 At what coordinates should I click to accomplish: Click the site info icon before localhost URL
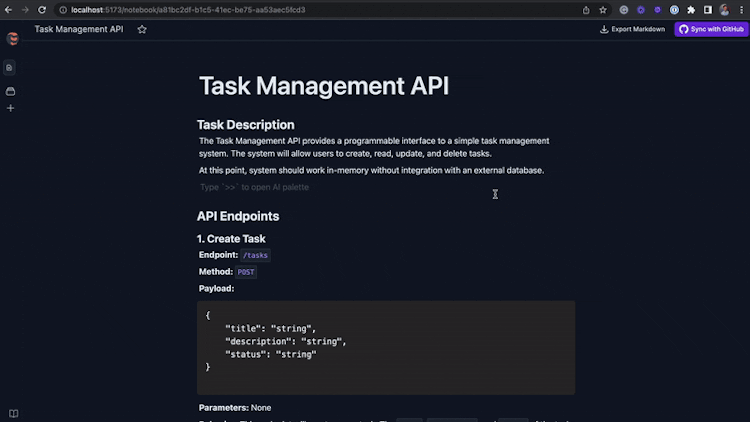(x=62, y=10)
